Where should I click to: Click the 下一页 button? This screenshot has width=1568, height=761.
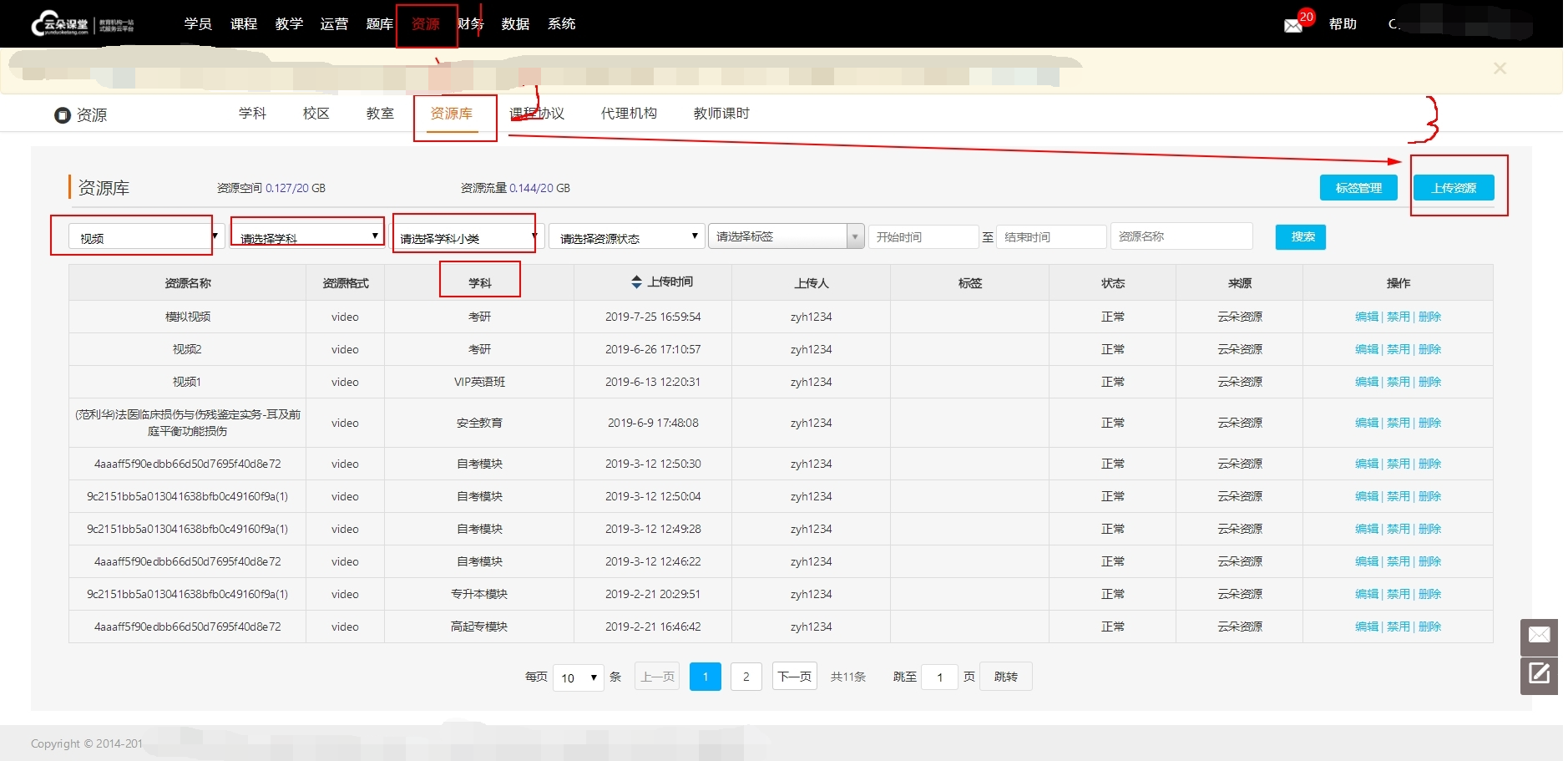pos(794,677)
